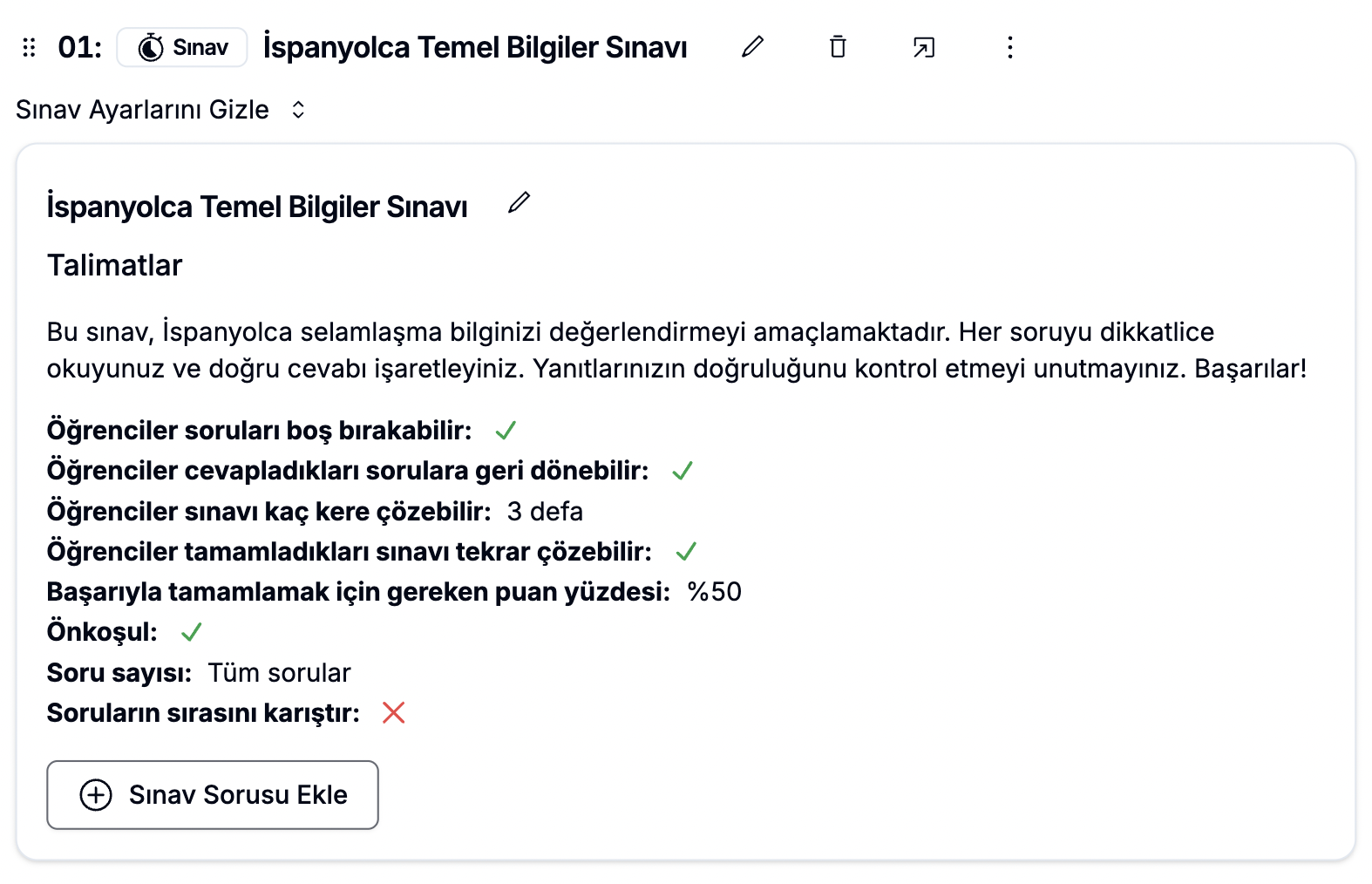
Task: Toggle the checkmark for tamamladıkları sınavı tekrar çözebilir
Action: pyautogui.click(x=686, y=552)
